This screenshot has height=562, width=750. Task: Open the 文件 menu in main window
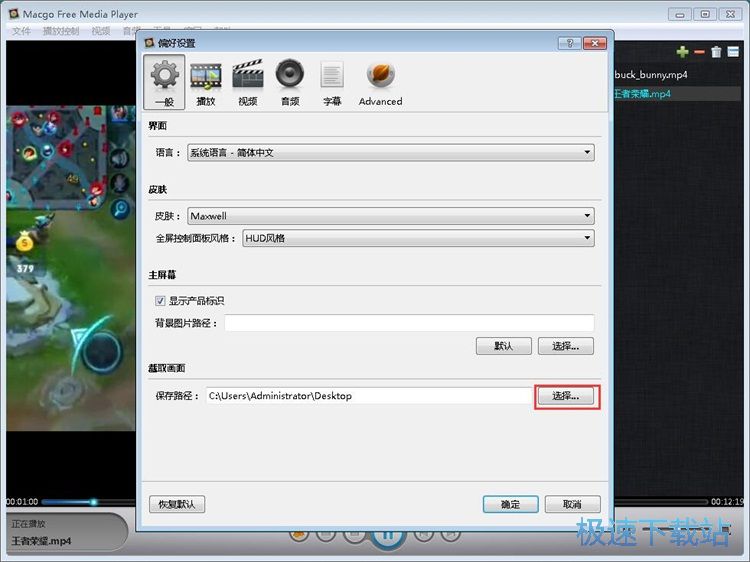tap(21, 31)
